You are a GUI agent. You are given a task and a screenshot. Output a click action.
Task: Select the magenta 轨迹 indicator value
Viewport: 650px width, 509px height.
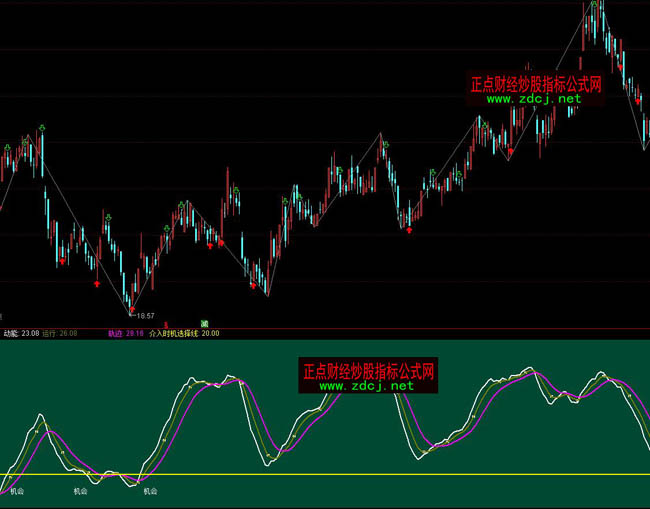[126, 333]
